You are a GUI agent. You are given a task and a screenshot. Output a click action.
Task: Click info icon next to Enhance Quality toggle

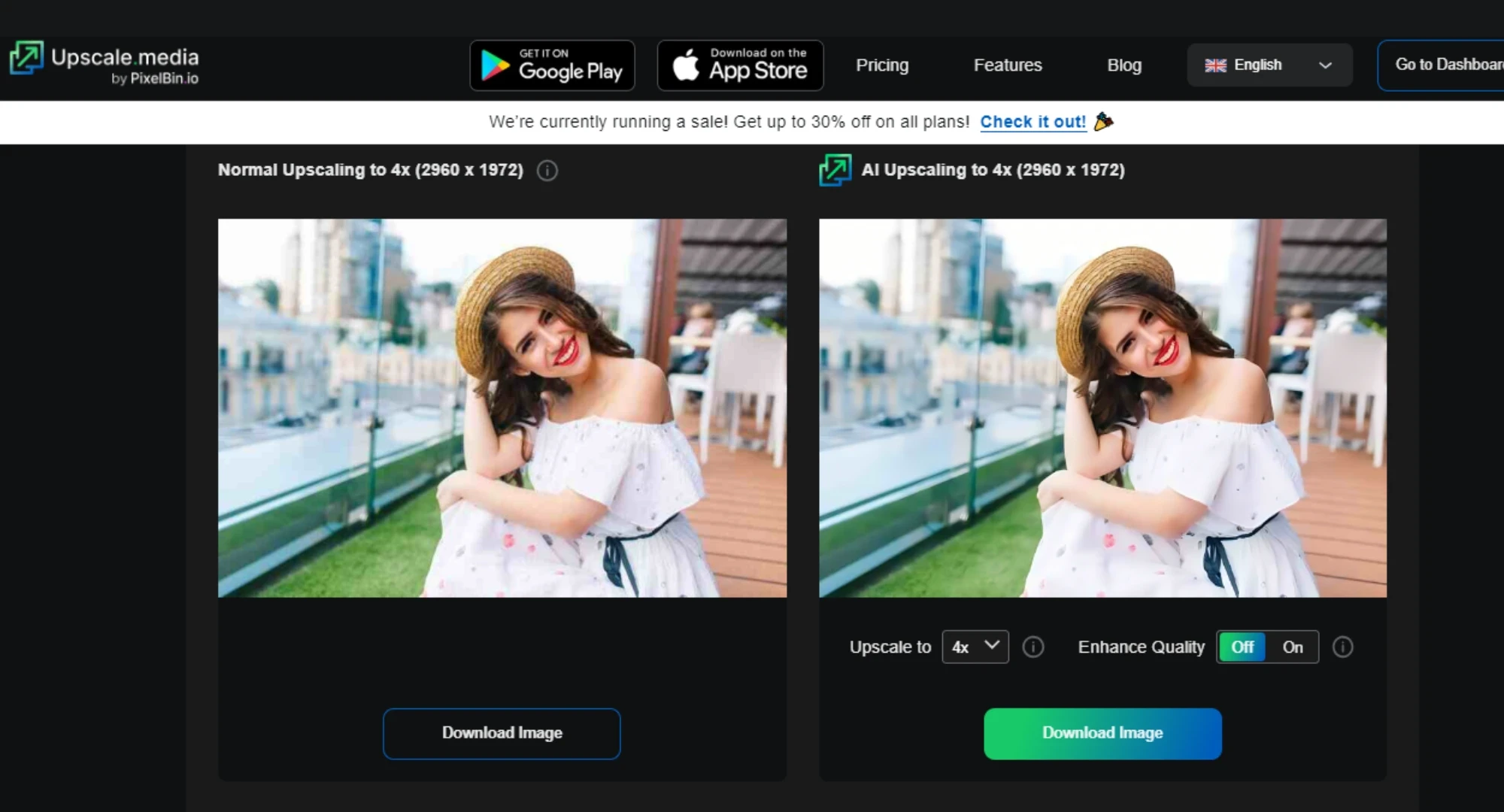1342,647
